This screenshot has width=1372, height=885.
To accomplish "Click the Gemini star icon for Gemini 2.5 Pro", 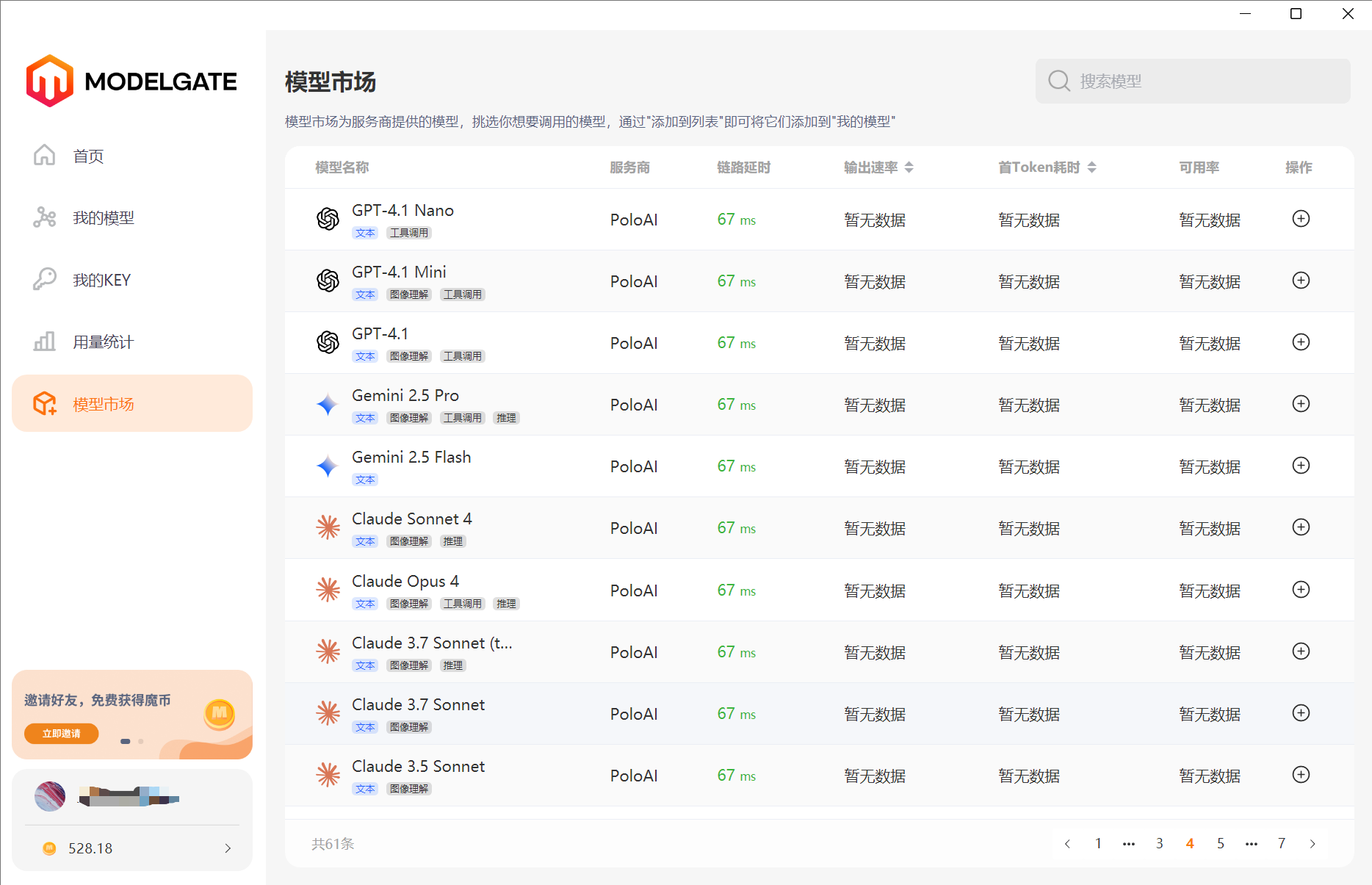I will (x=327, y=405).
